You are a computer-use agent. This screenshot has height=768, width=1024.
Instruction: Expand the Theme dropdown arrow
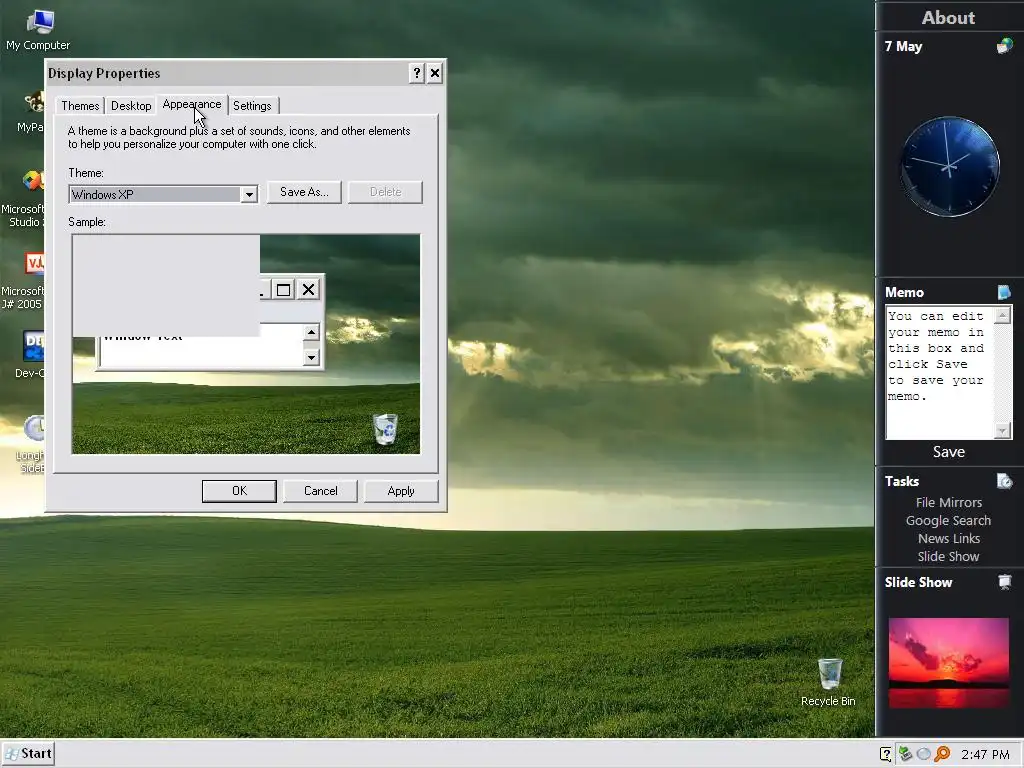(x=249, y=195)
